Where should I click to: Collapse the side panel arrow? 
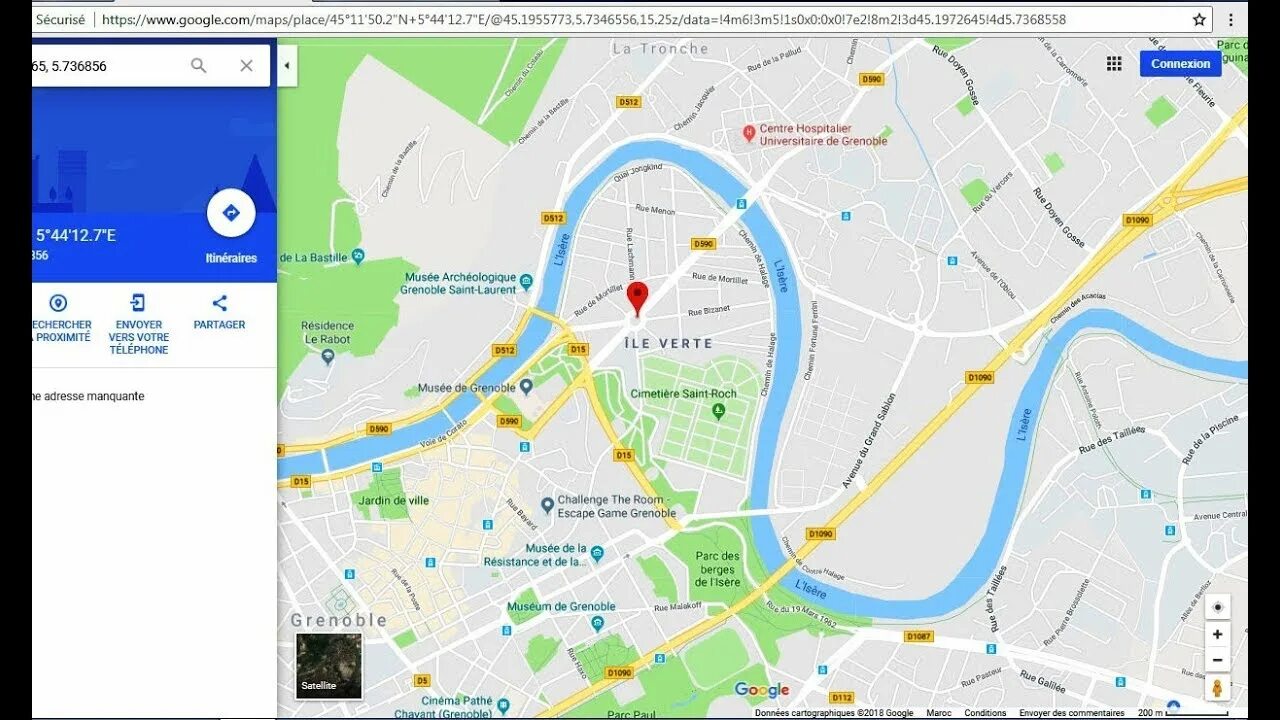pos(287,66)
